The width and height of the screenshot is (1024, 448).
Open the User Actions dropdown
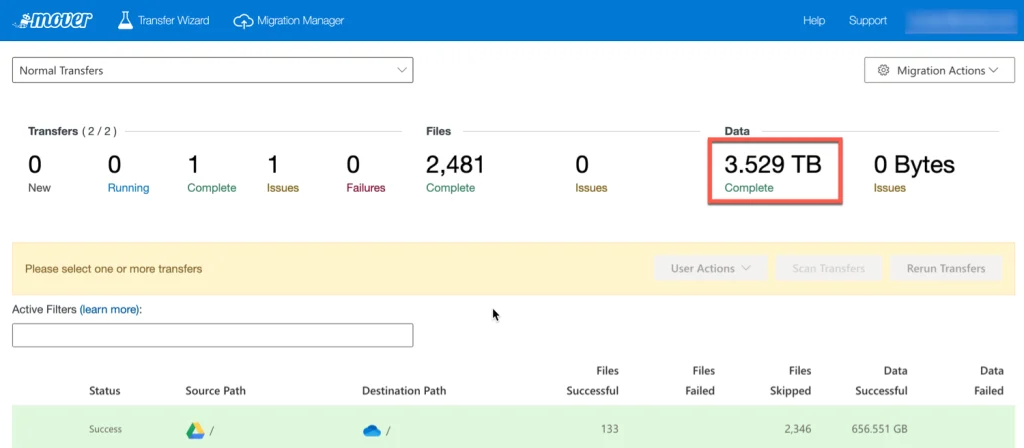point(710,268)
